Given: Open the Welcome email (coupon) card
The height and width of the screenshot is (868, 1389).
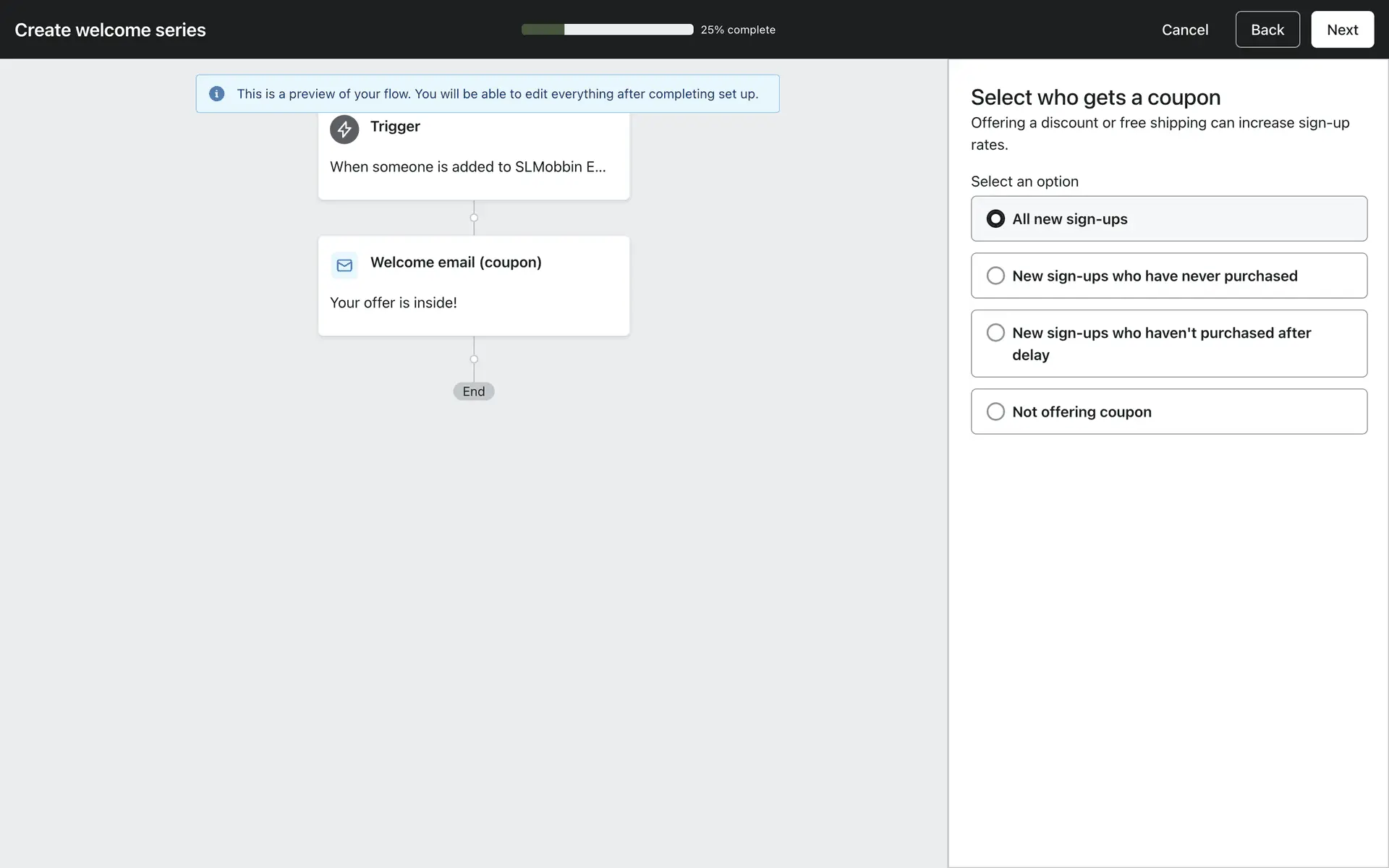Looking at the screenshot, I should tap(474, 285).
